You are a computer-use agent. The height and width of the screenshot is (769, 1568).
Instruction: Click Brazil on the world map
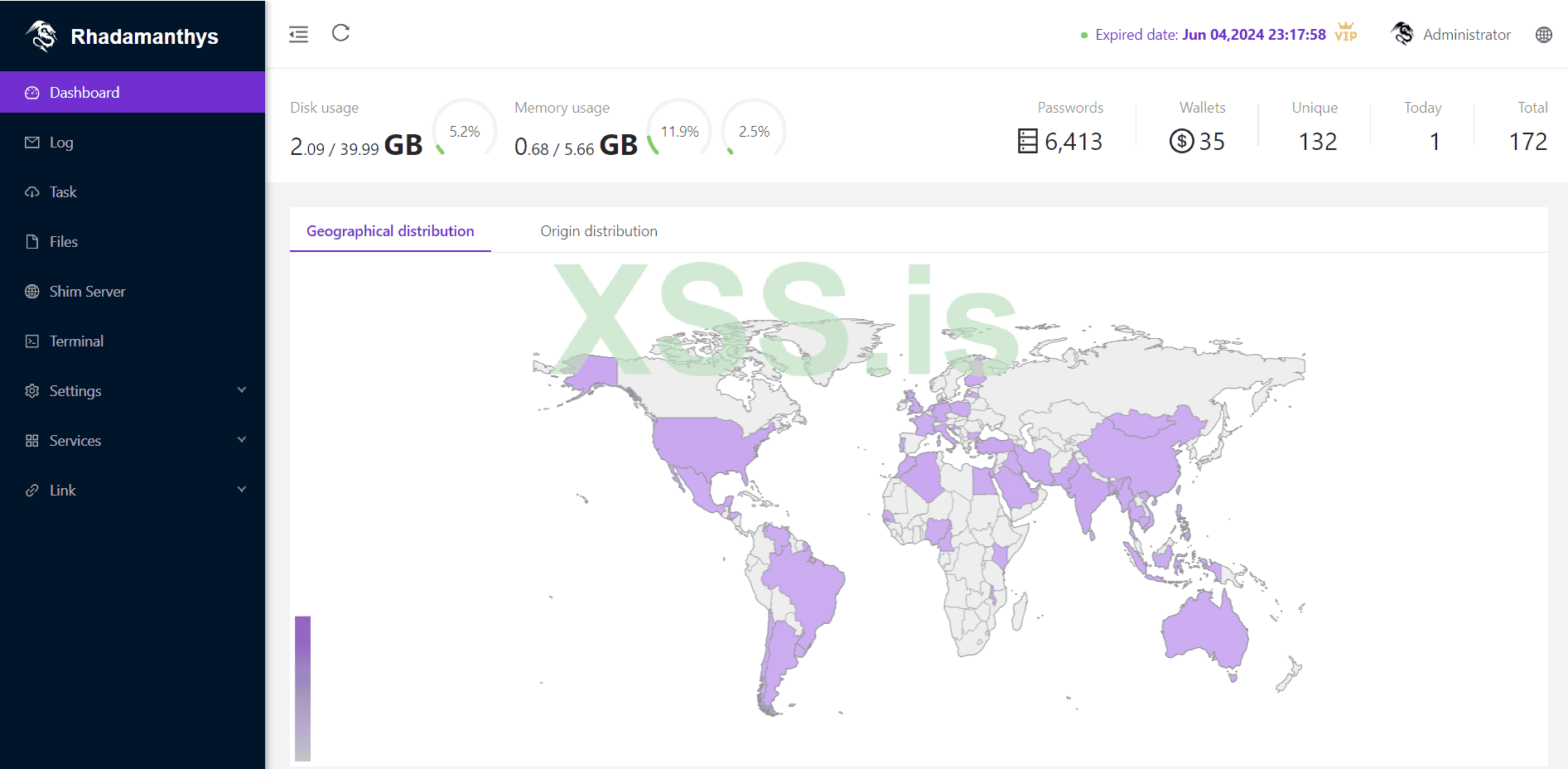[808, 584]
